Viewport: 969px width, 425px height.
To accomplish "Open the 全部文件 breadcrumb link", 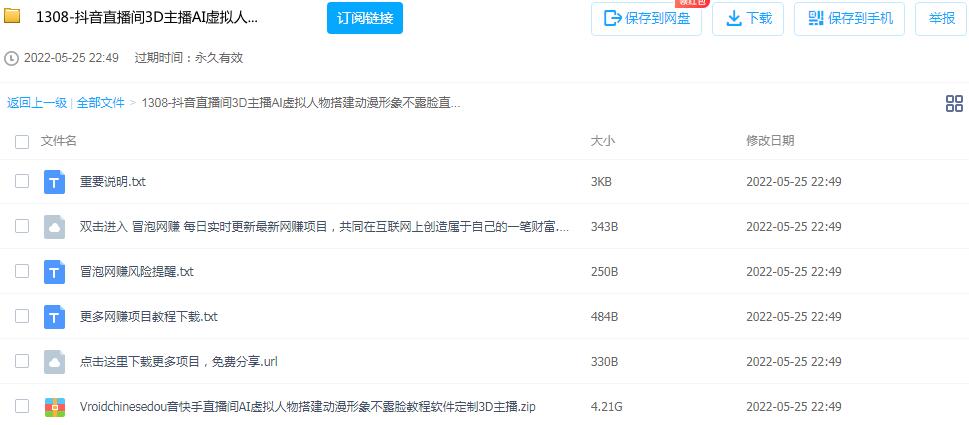I will tap(100, 103).
